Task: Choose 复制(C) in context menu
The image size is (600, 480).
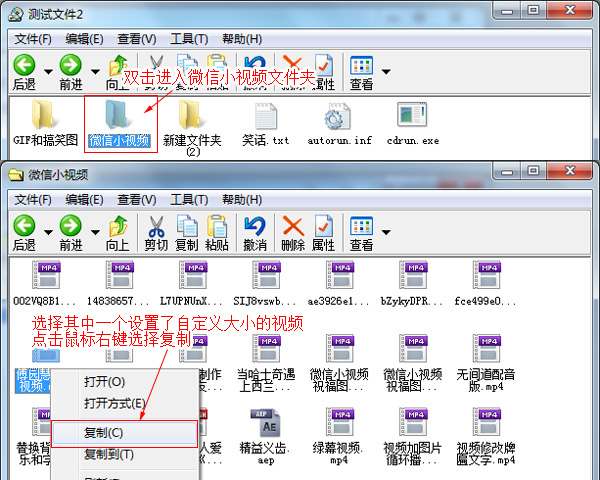Action: 125,433
